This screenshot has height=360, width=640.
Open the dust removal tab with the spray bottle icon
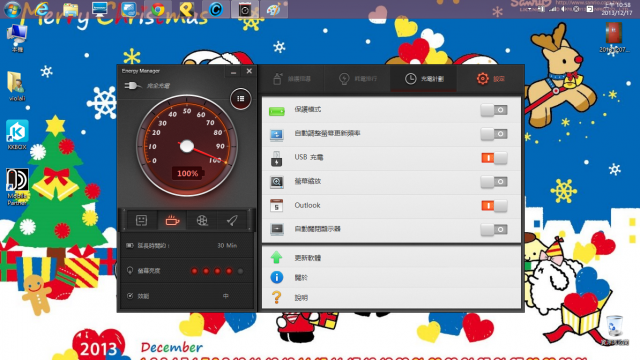[292, 79]
